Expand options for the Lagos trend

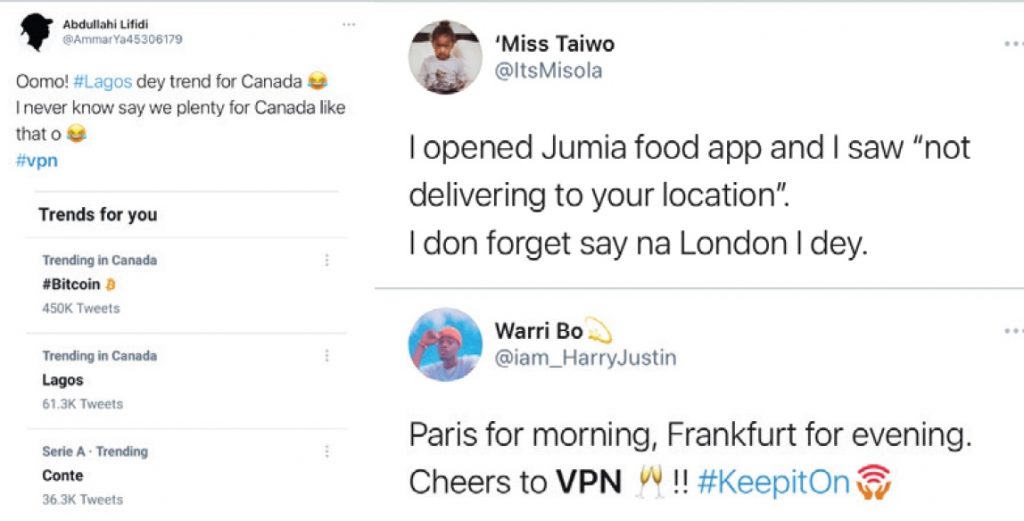(327, 356)
